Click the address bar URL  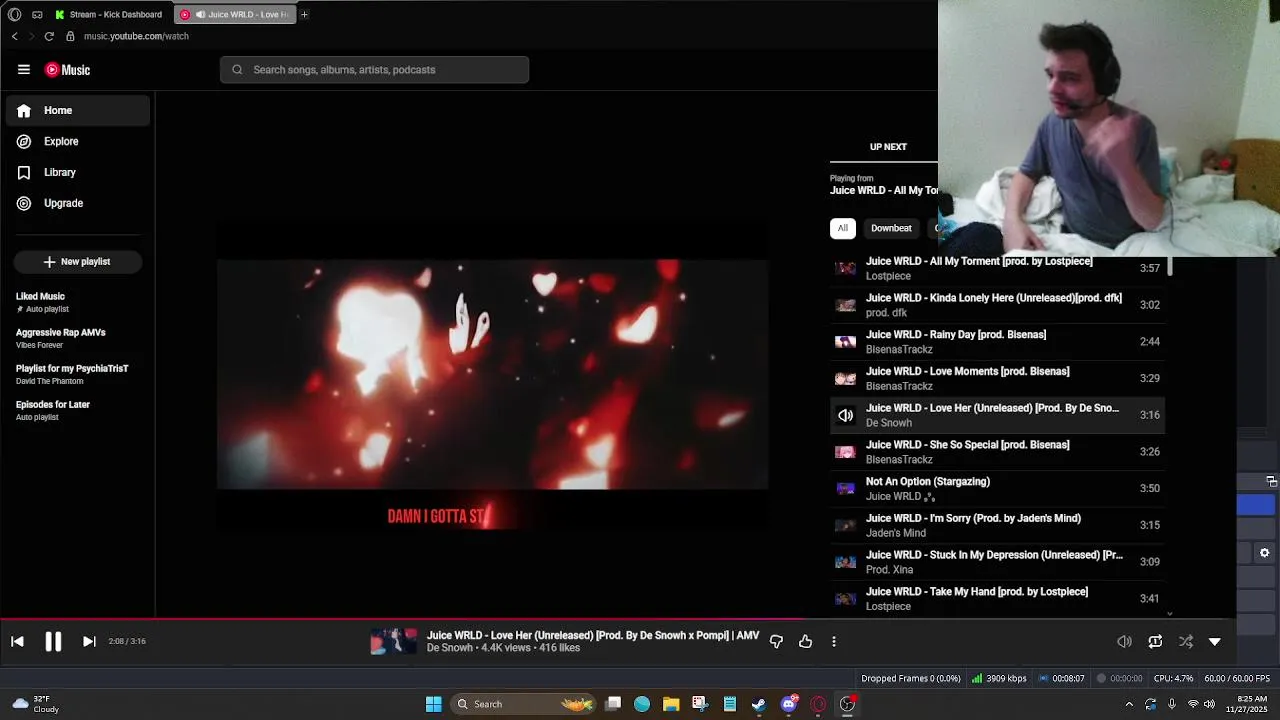[x=136, y=36]
